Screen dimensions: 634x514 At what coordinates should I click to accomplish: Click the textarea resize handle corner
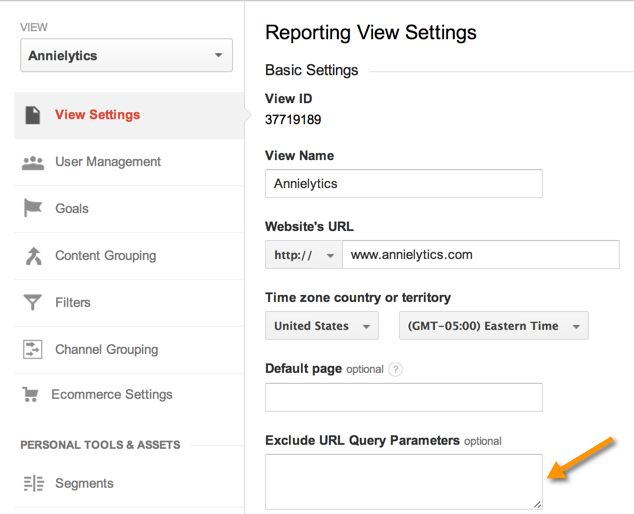(537, 504)
